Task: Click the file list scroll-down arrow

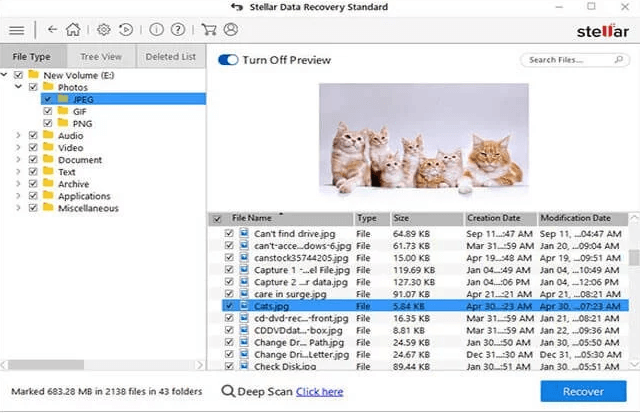Action: (634, 364)
